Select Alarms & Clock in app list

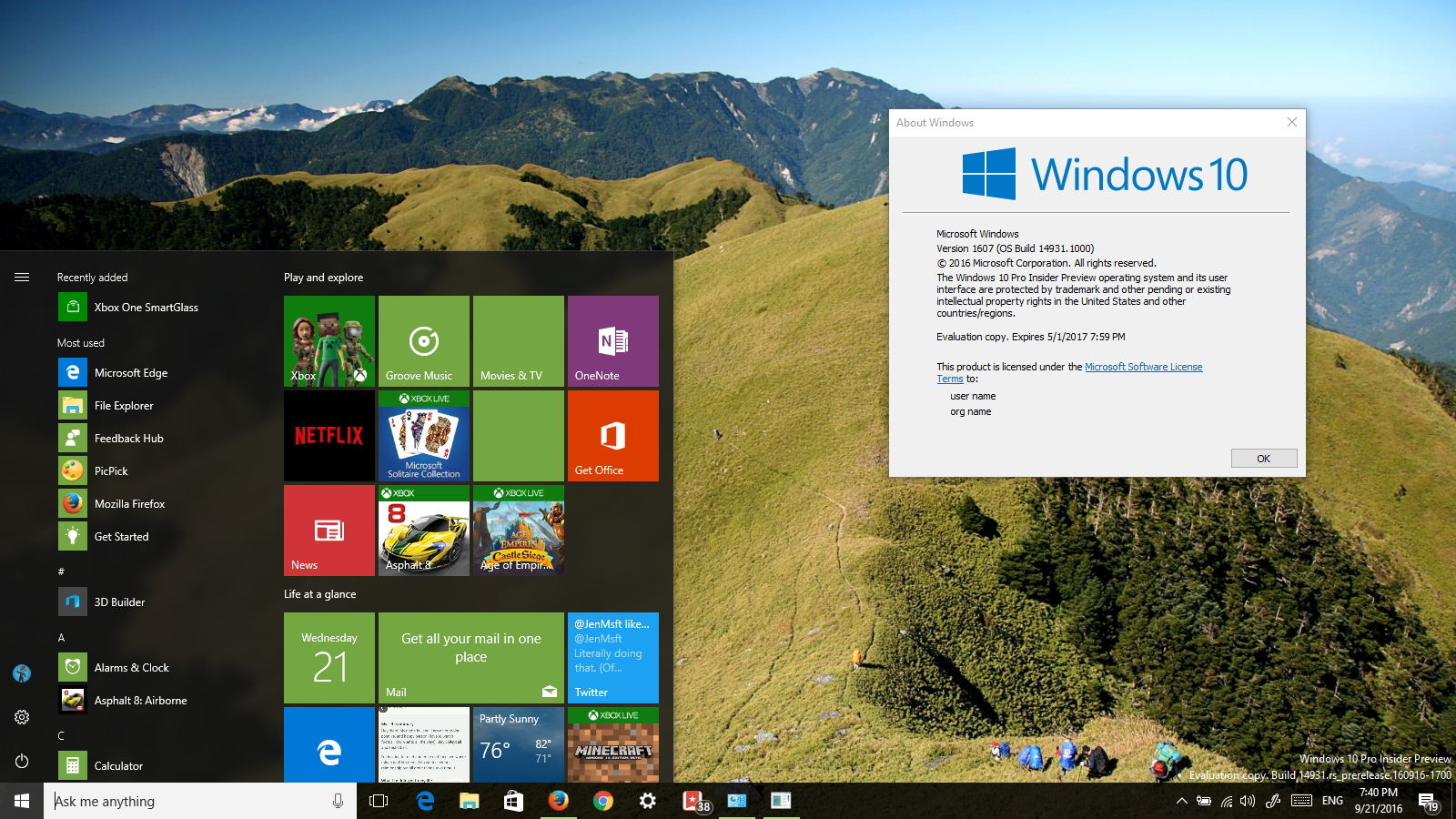point(131,668)
